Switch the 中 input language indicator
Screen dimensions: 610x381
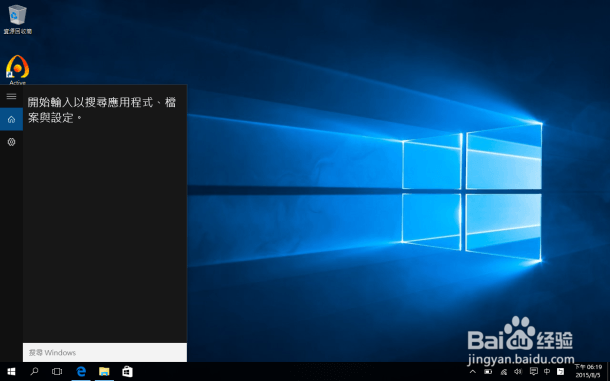547,372
